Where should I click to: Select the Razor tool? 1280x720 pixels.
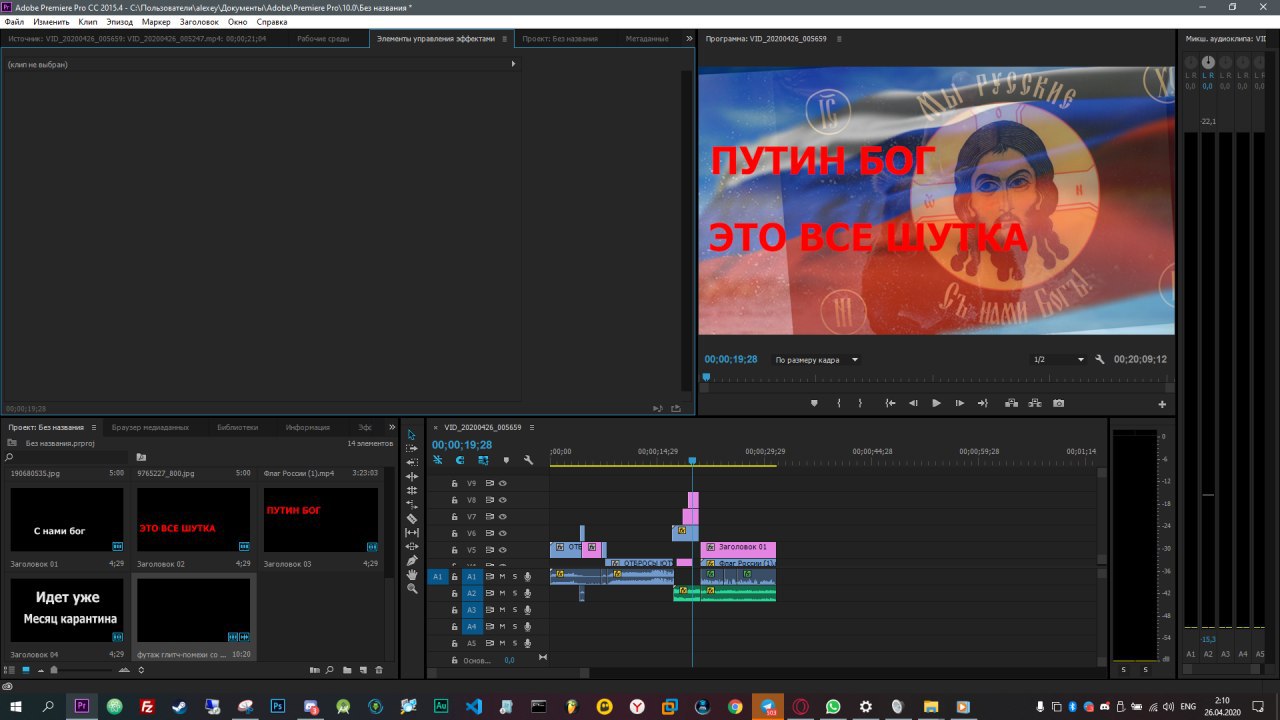(x=412, y=519)
